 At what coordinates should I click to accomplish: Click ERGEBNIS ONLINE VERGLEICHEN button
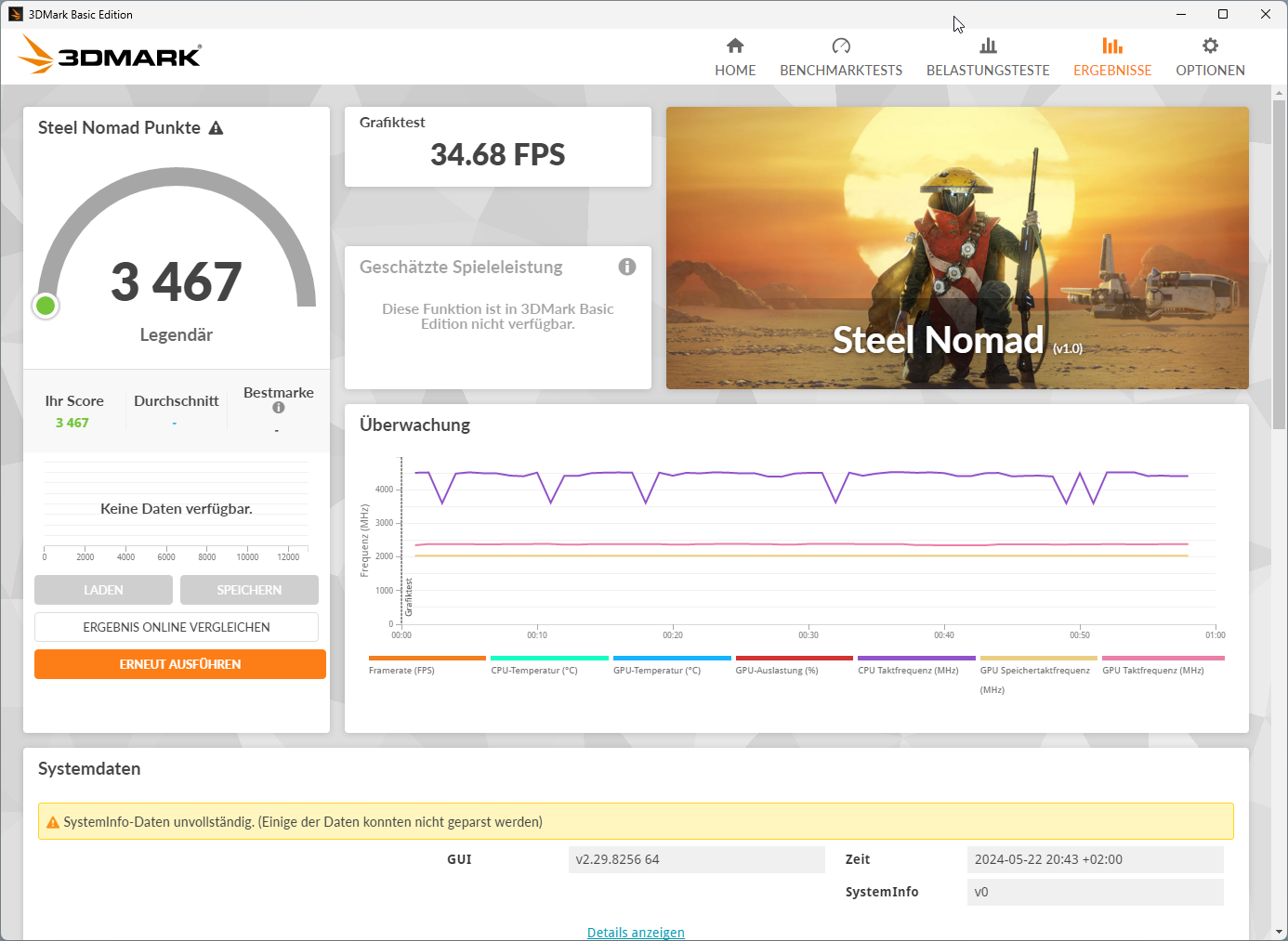point(177,627)
